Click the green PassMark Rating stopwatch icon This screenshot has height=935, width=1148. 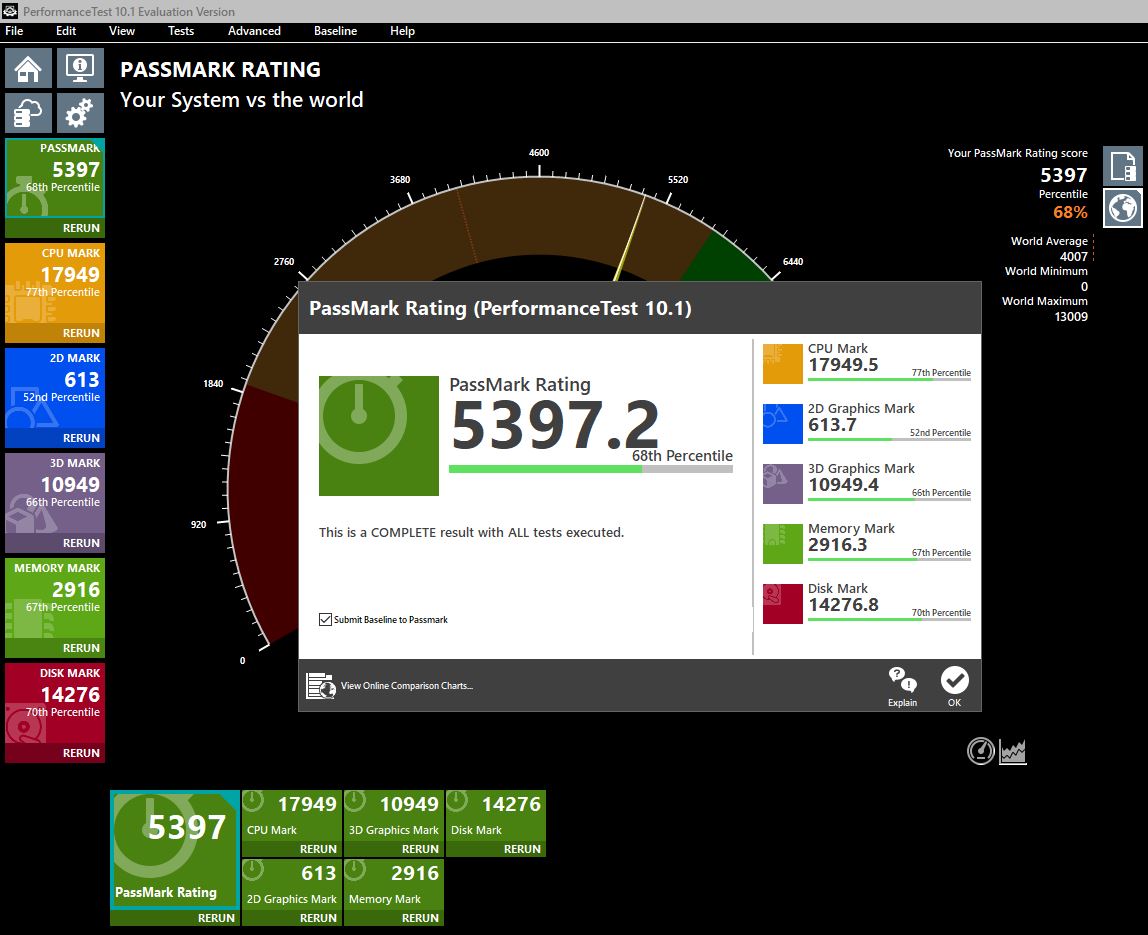pyautogui.click(x=379, y=436)
